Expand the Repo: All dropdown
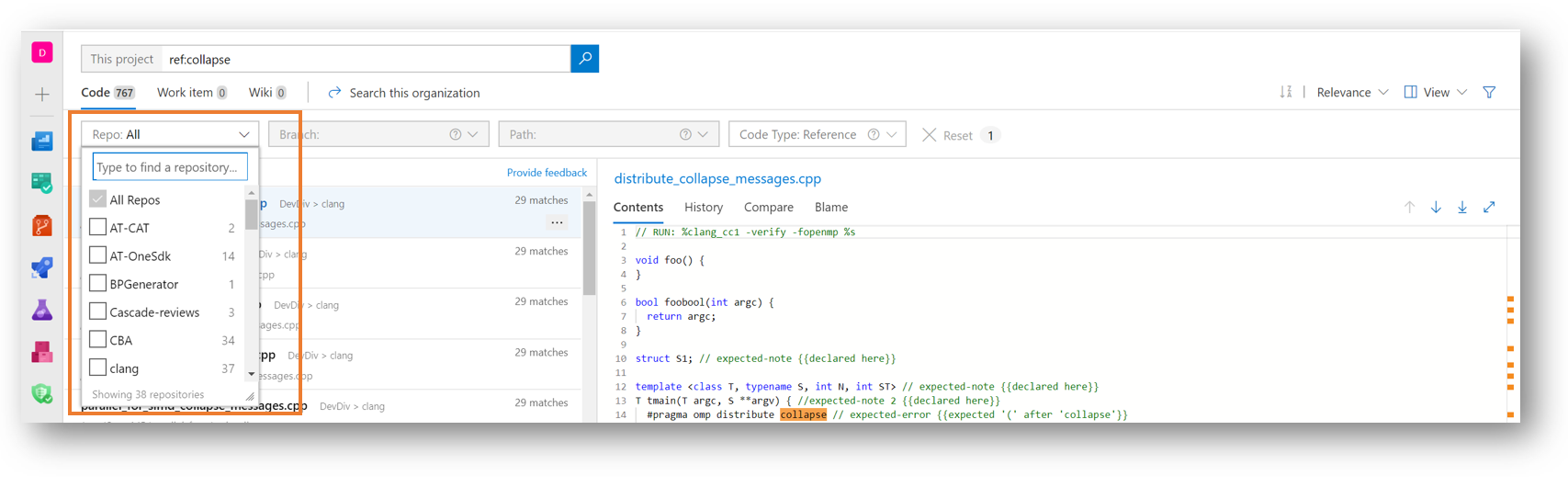The image size is (1568, 487). coord(170,134)
